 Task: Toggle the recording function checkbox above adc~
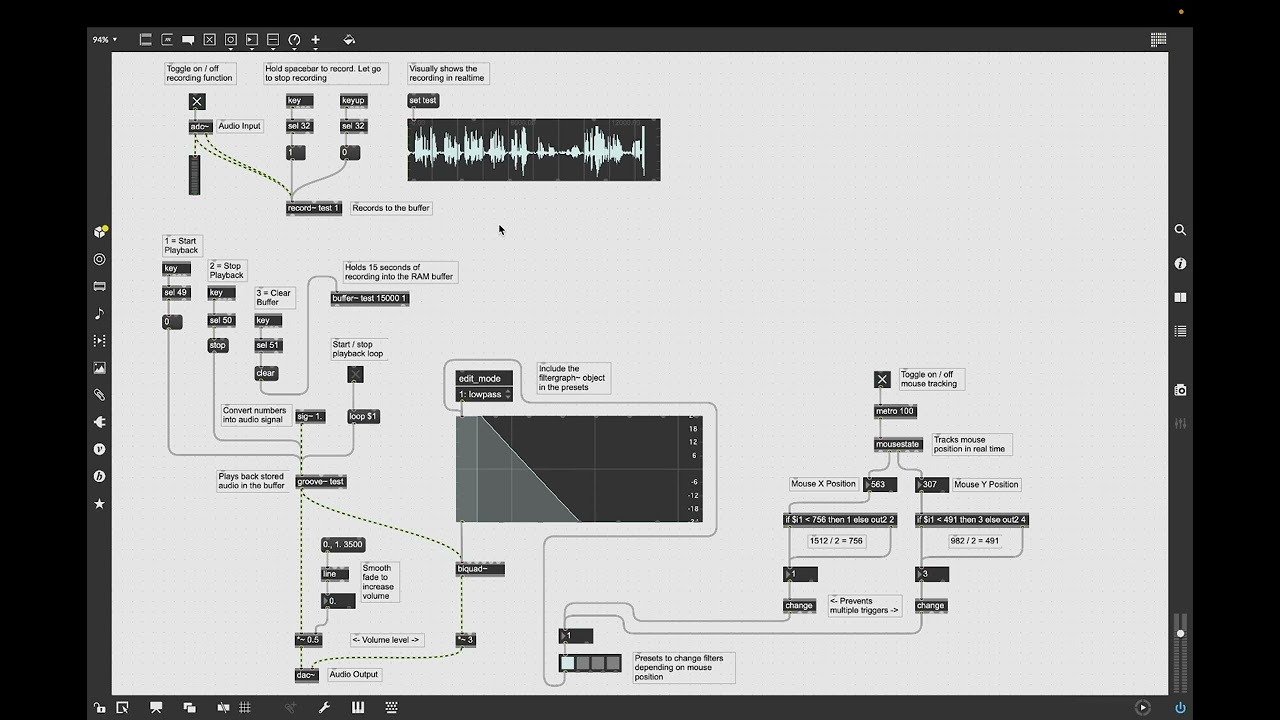tap(197, 101)
